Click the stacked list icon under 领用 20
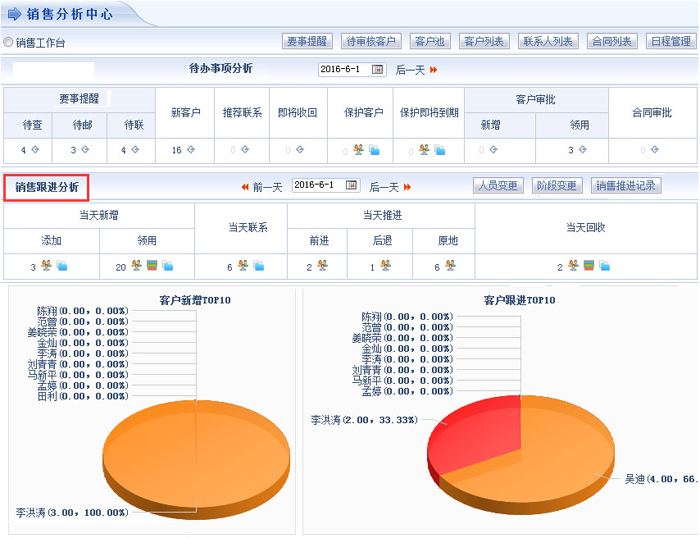This screenshot has width=700, height=538. click(152, 266)
